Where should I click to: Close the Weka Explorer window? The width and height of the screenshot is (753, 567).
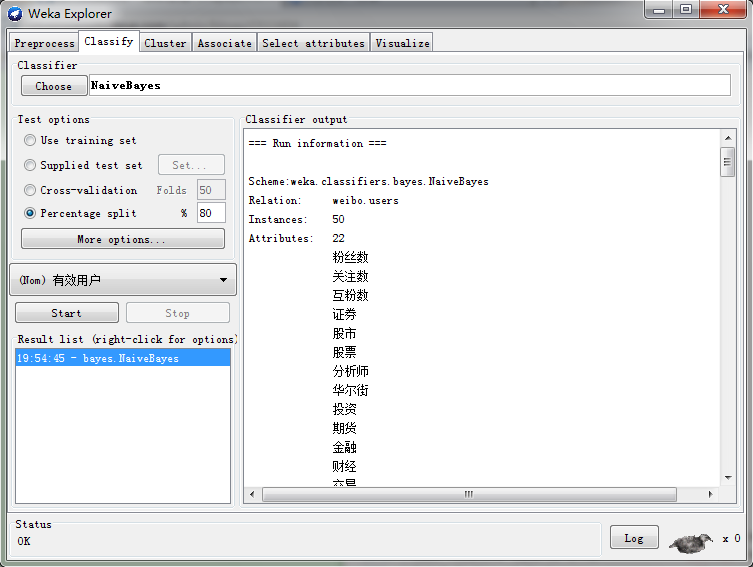click(723, 10)
